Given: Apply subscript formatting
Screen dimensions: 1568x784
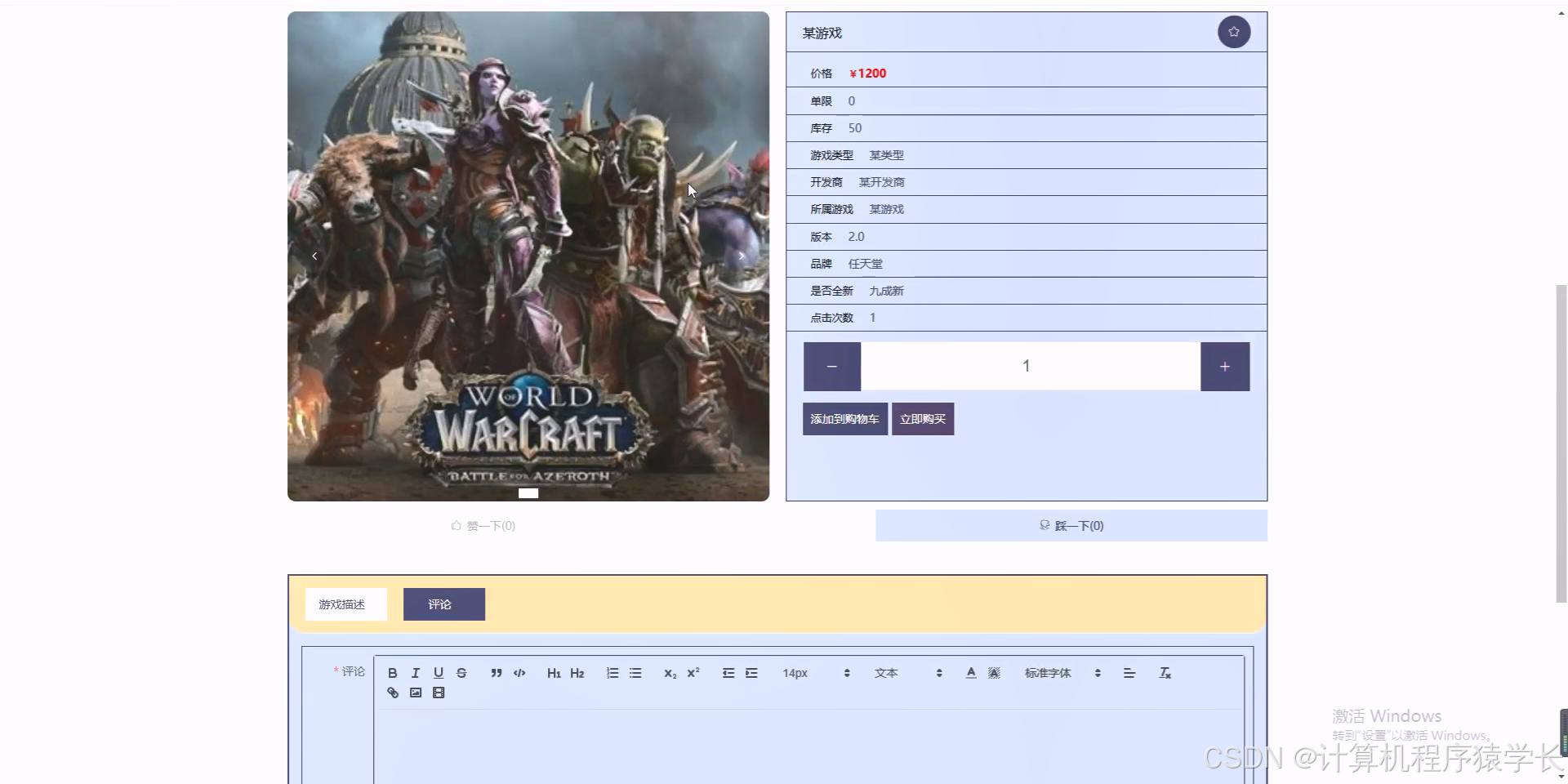Looking at the screenshot, I should pyautogui.click(x=670, y=673).
